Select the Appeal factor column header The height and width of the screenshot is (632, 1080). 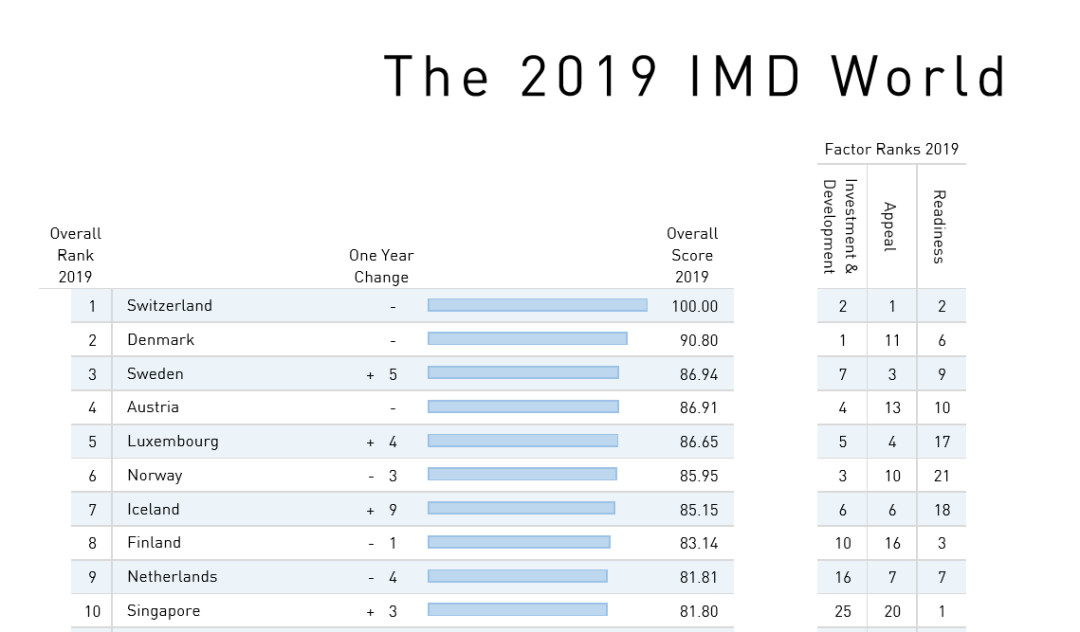890,226
